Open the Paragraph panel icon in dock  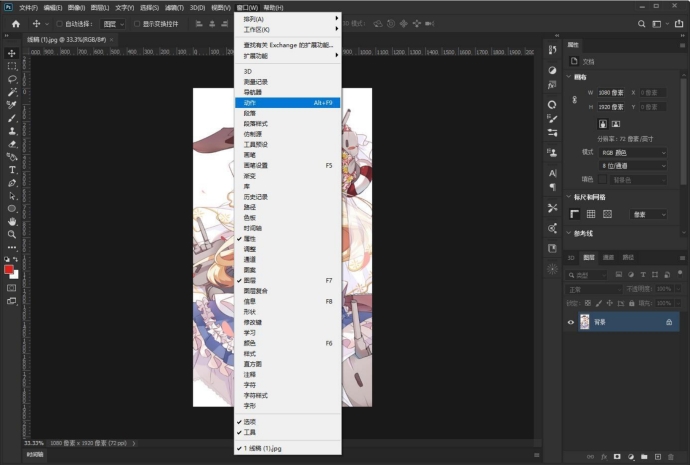click(552, 187)
